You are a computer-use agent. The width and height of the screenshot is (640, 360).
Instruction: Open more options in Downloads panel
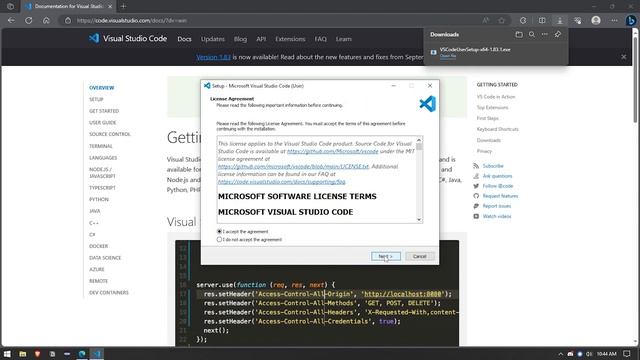545,35
